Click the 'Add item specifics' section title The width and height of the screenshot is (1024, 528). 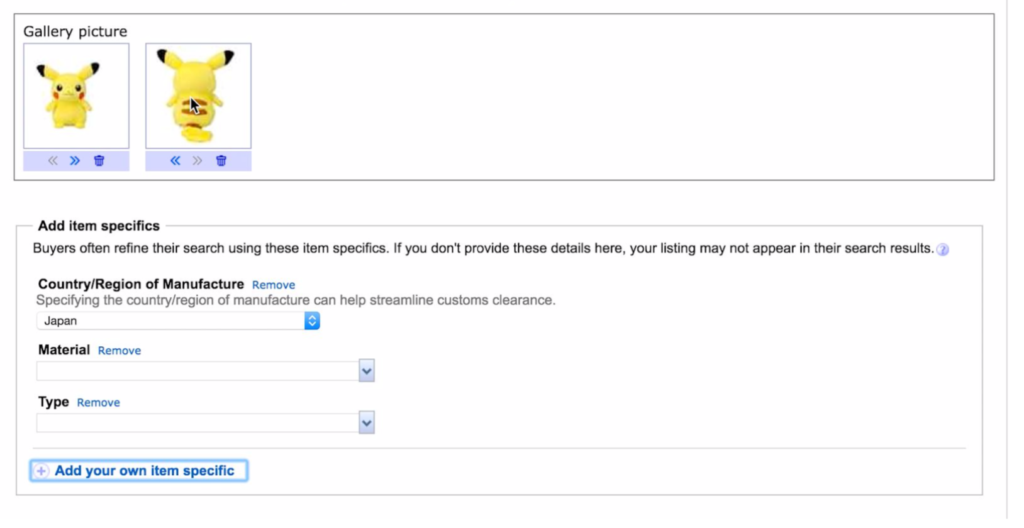point(99,225)
